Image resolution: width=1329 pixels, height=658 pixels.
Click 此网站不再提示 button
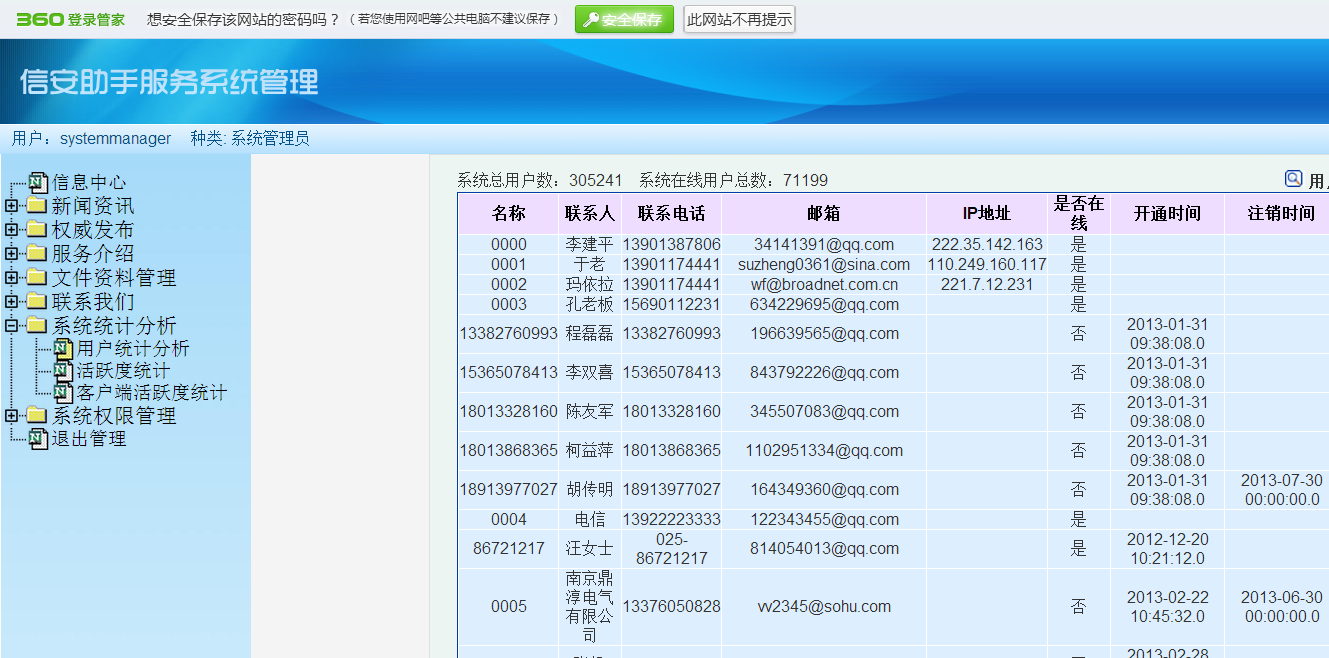(739, 19)
